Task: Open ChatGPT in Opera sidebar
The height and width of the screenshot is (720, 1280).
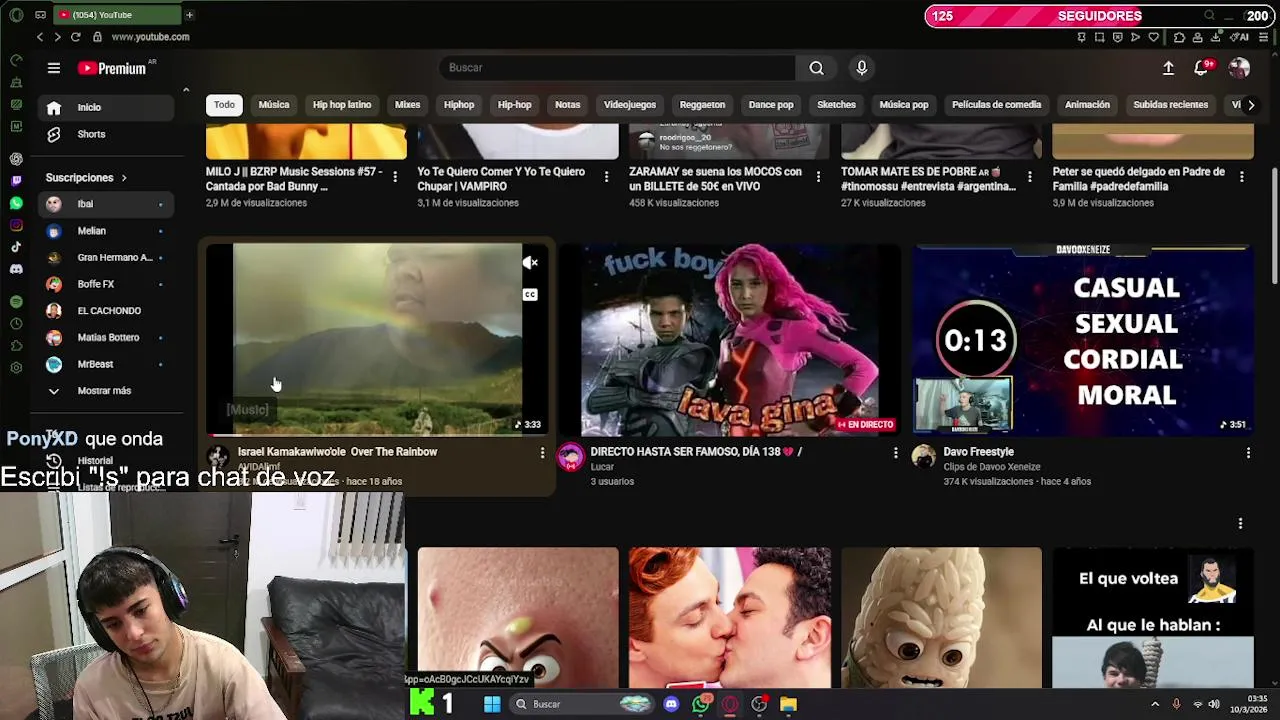Action: (16, 159)
